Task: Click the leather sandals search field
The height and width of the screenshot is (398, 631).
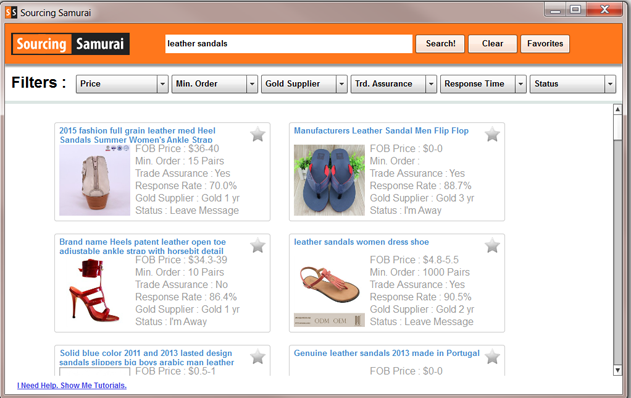Action: click(x=289, y=43)
